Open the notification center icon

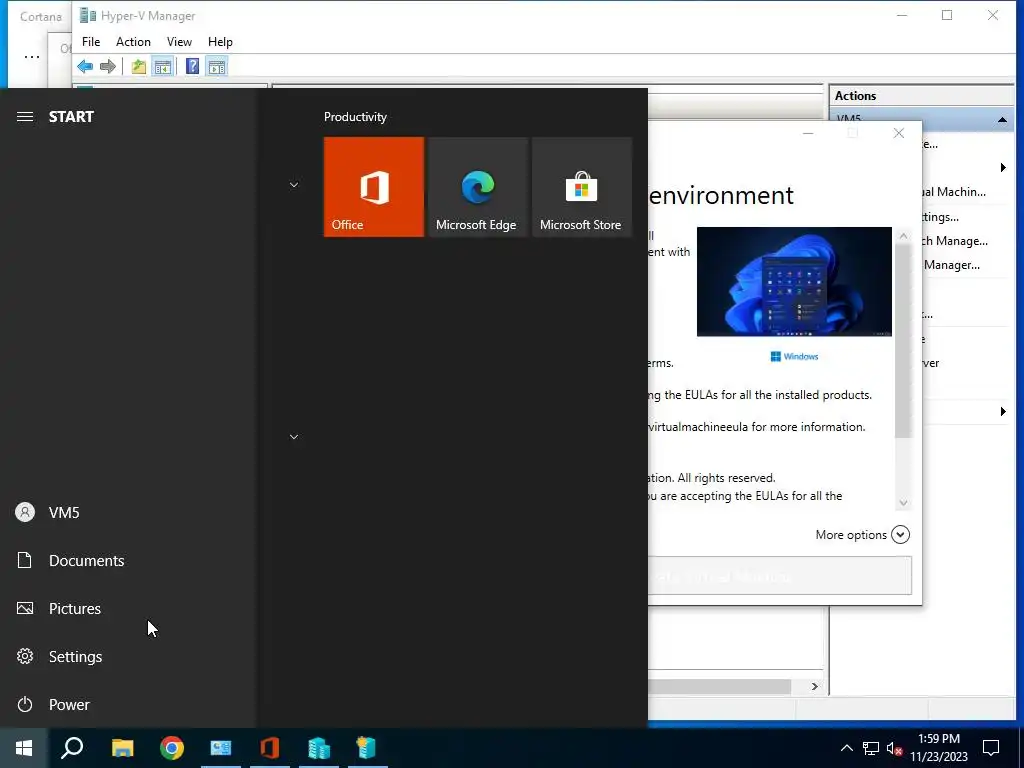[991, 748]
